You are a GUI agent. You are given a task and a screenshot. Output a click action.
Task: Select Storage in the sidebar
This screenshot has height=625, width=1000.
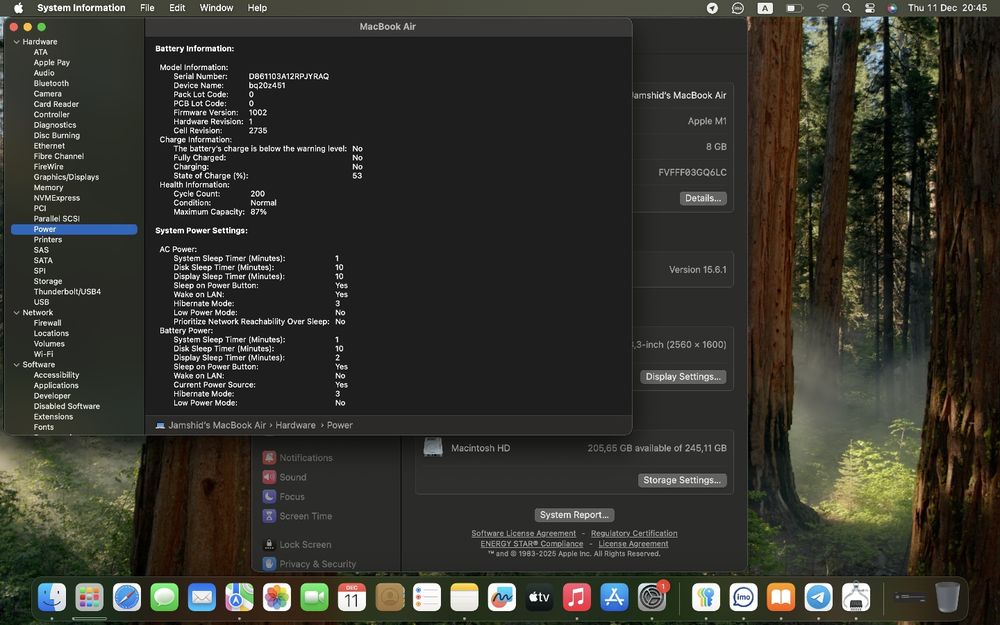pyautogui.click(x=48, y=281)
